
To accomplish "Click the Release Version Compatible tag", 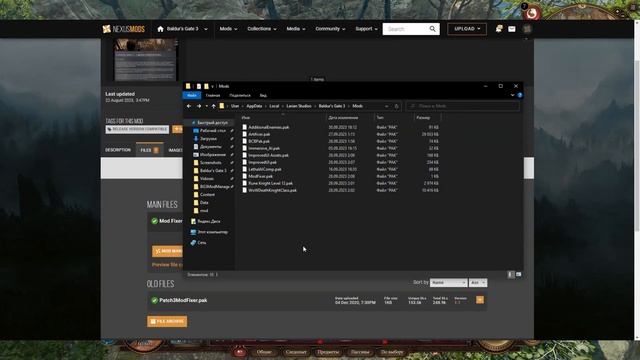I will point(137,129).
